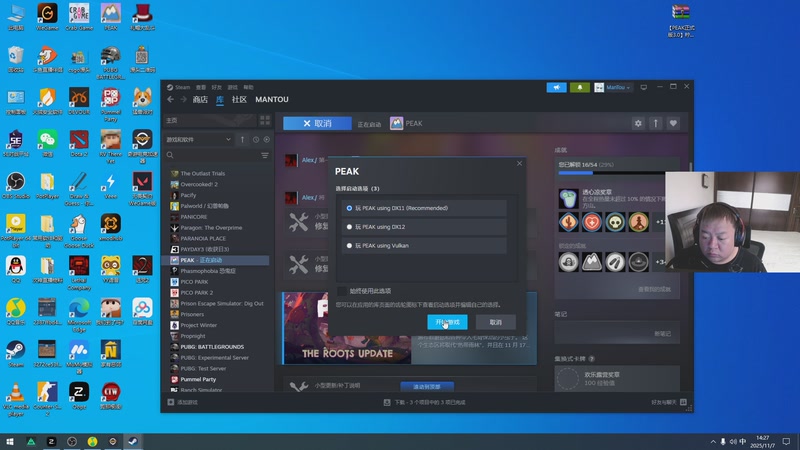The image size is (800, 450).
Task: Open the 好友 friends menu
Action: (x=217, y=87)
